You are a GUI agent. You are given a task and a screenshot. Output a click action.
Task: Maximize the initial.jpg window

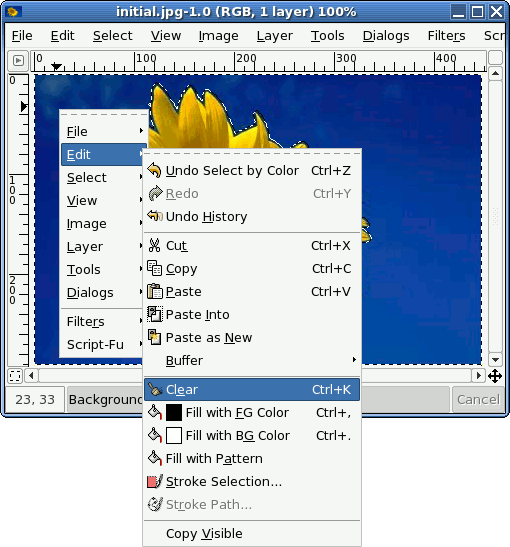[478, 12]
